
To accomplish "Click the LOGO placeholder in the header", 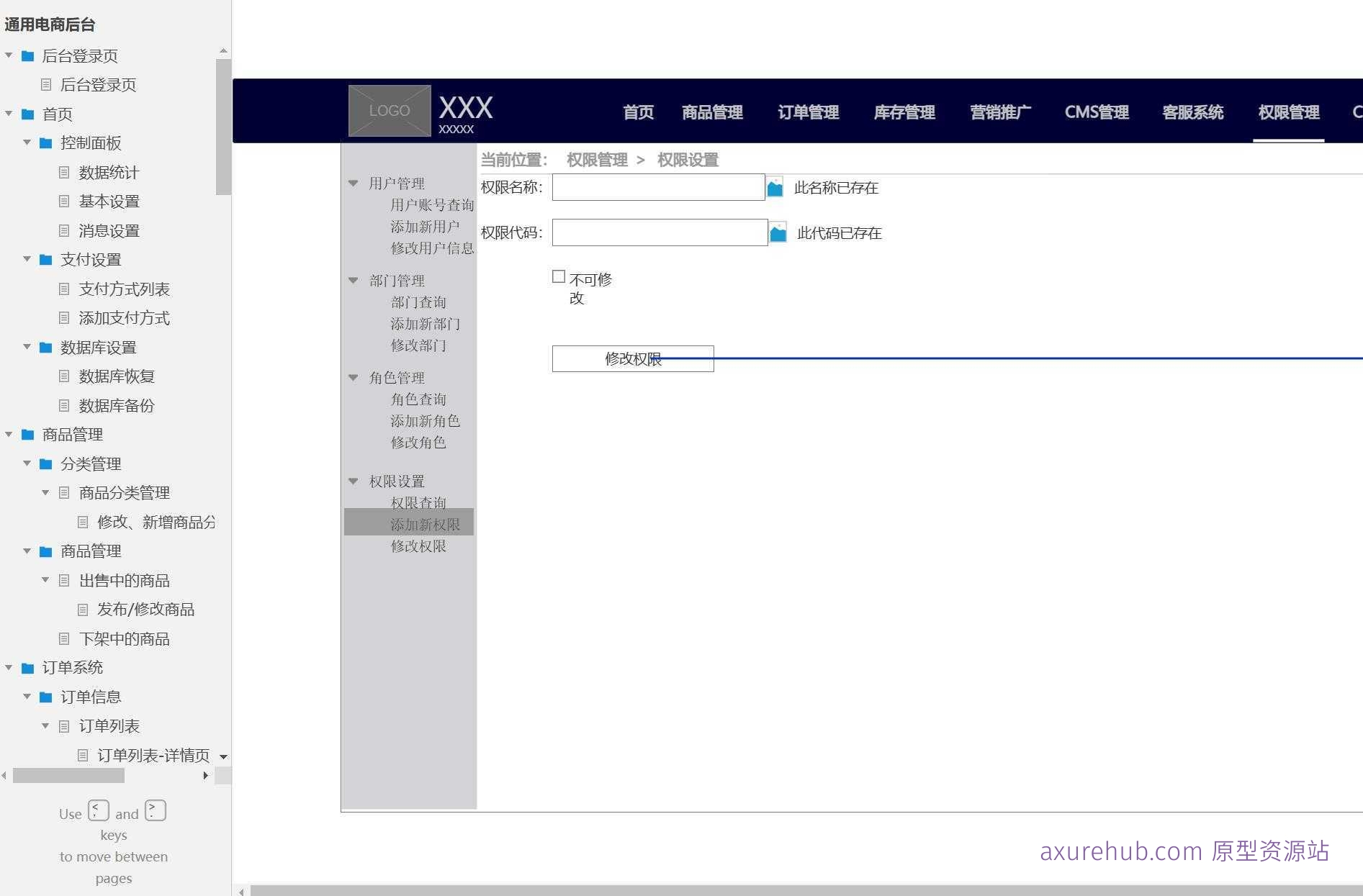I will coord(388,110).
